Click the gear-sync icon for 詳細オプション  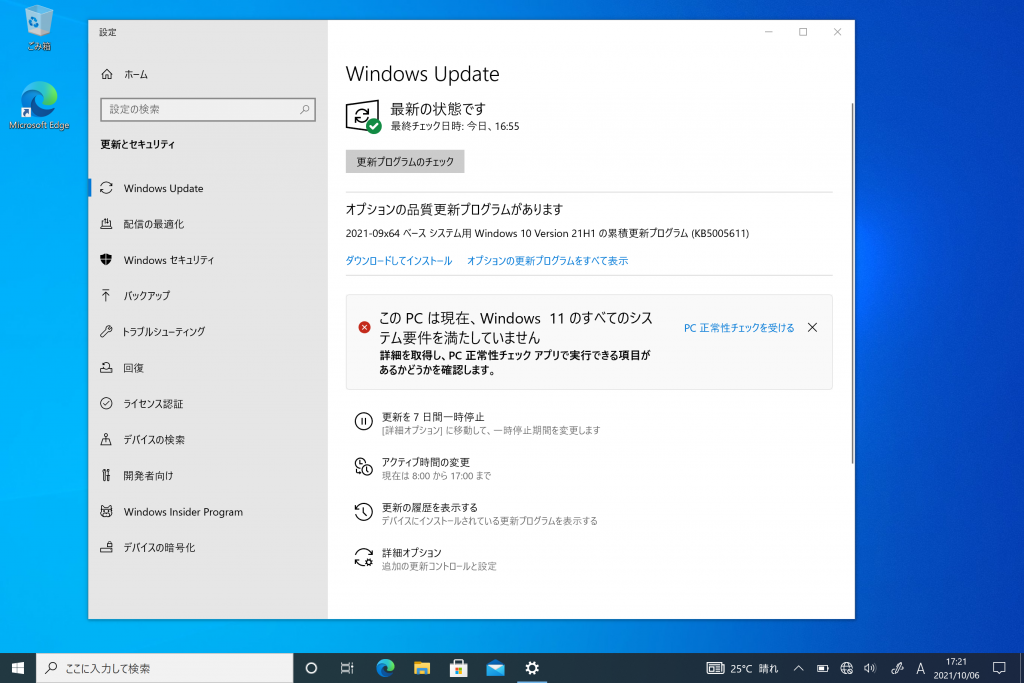pyautogui.click(x=364, y=558)
